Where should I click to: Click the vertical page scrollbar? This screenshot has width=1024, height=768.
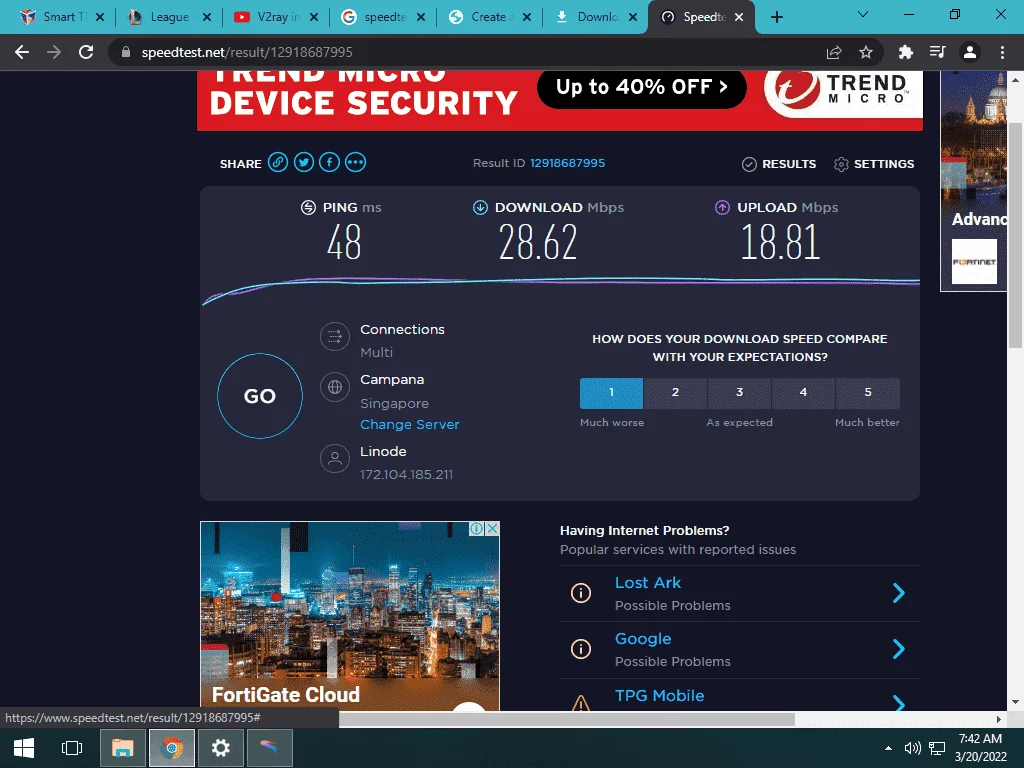click(x=1016, y=235)
